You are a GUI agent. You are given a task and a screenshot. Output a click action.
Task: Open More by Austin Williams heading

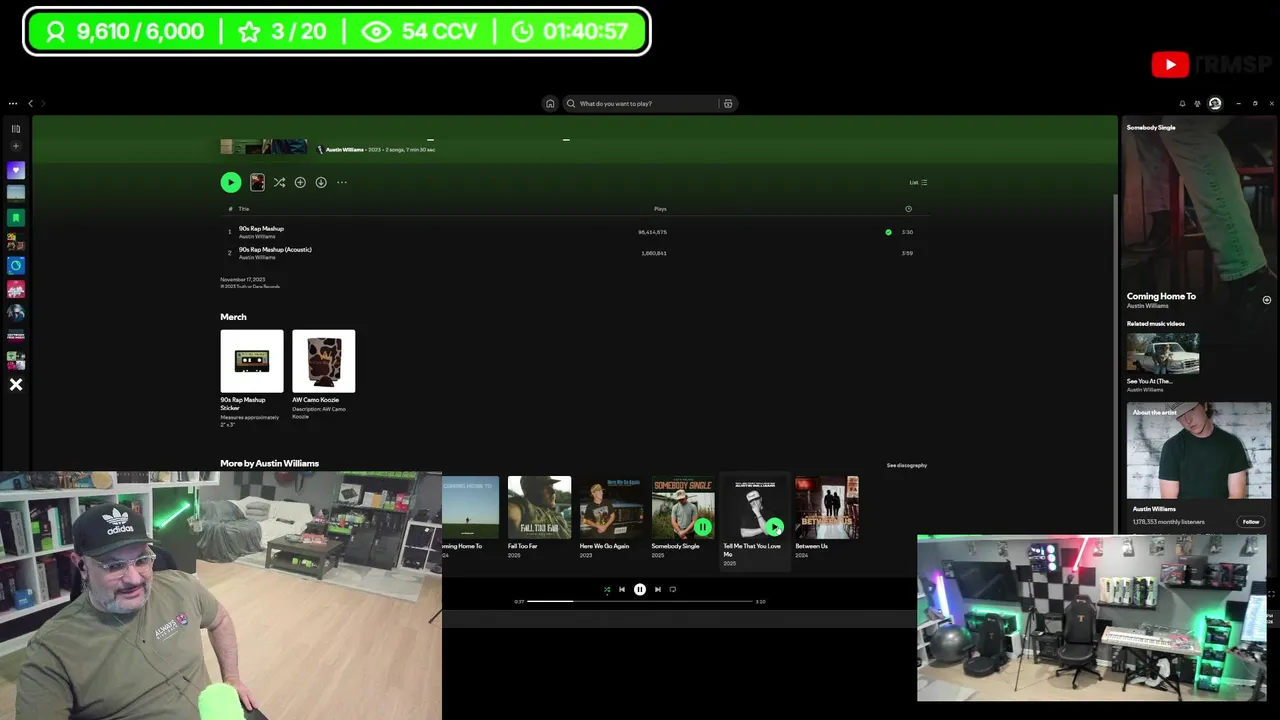(x=270, y=463)
